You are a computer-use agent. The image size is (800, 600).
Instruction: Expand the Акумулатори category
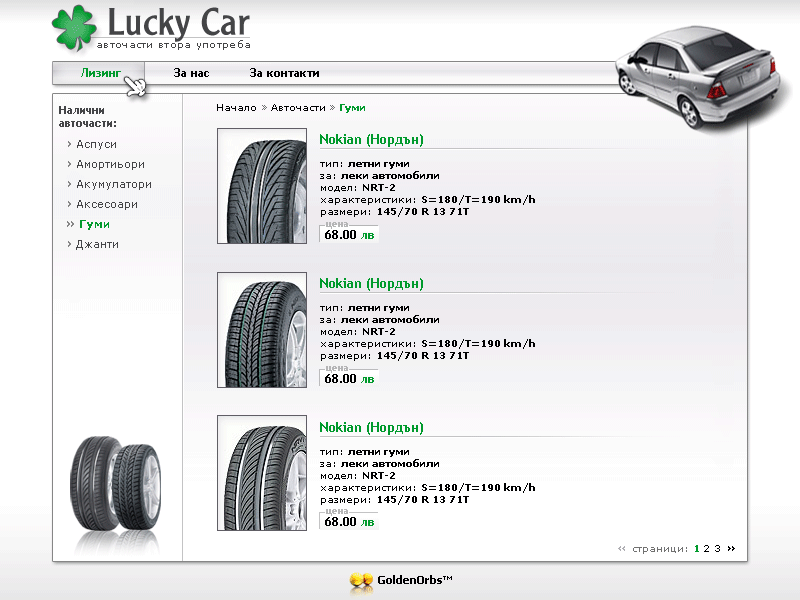coord(114,184)
